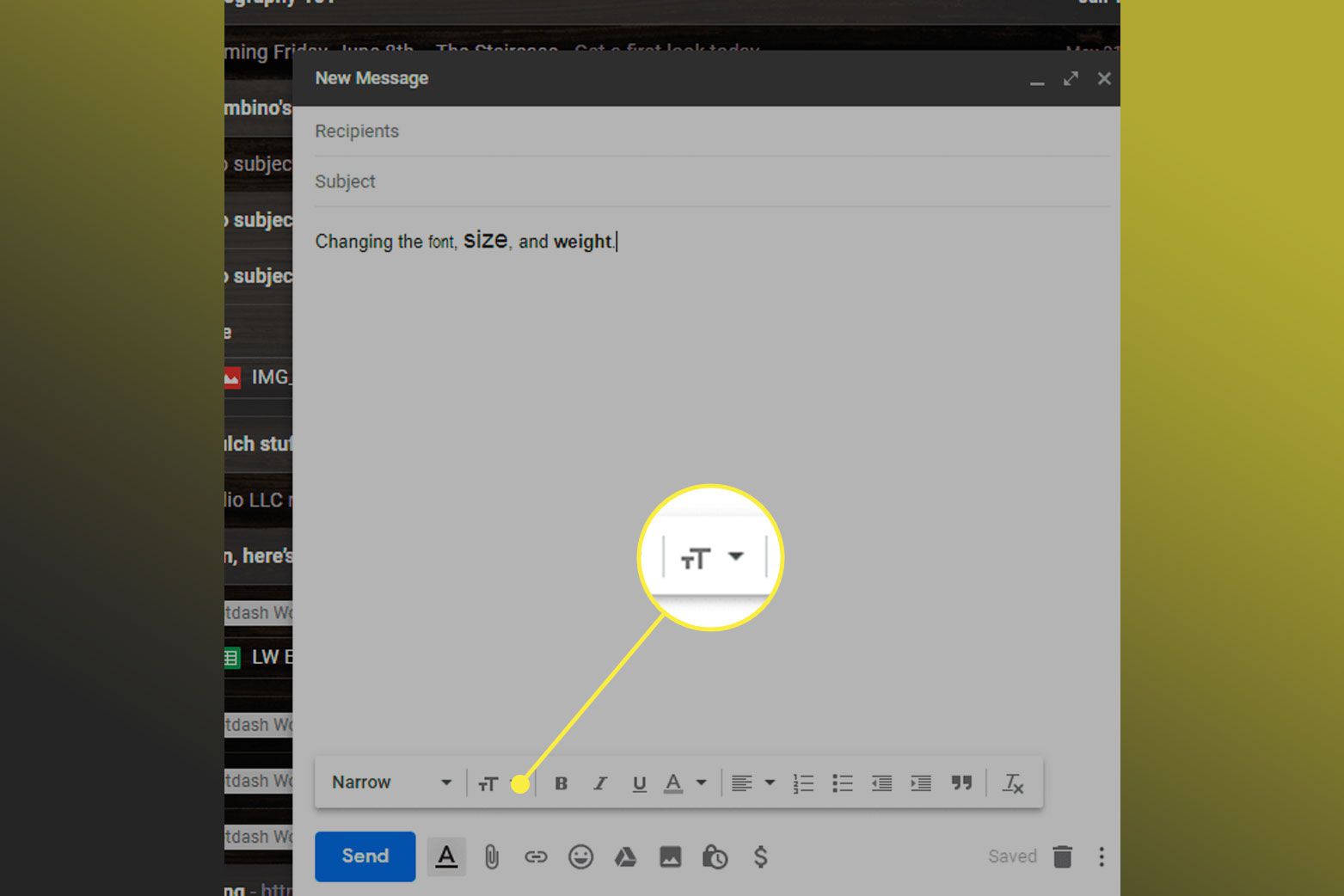Insert files using Google Drive
This screenshot has height=896, width=1344.
click(x=625, y=856)
